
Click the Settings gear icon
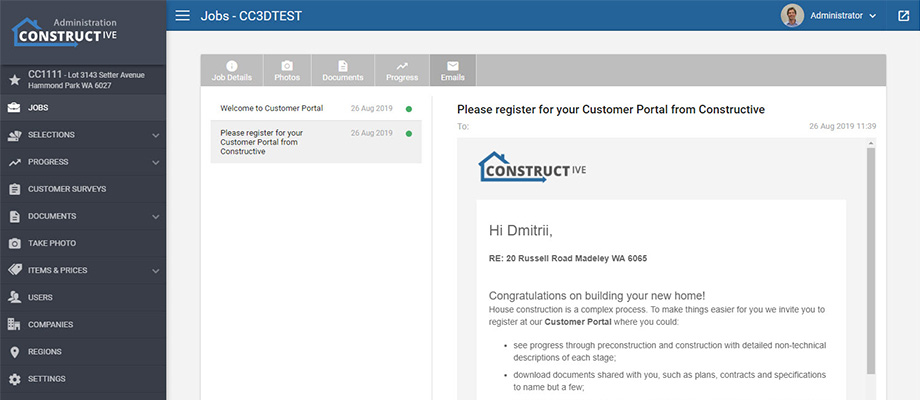tap(15, 379)
